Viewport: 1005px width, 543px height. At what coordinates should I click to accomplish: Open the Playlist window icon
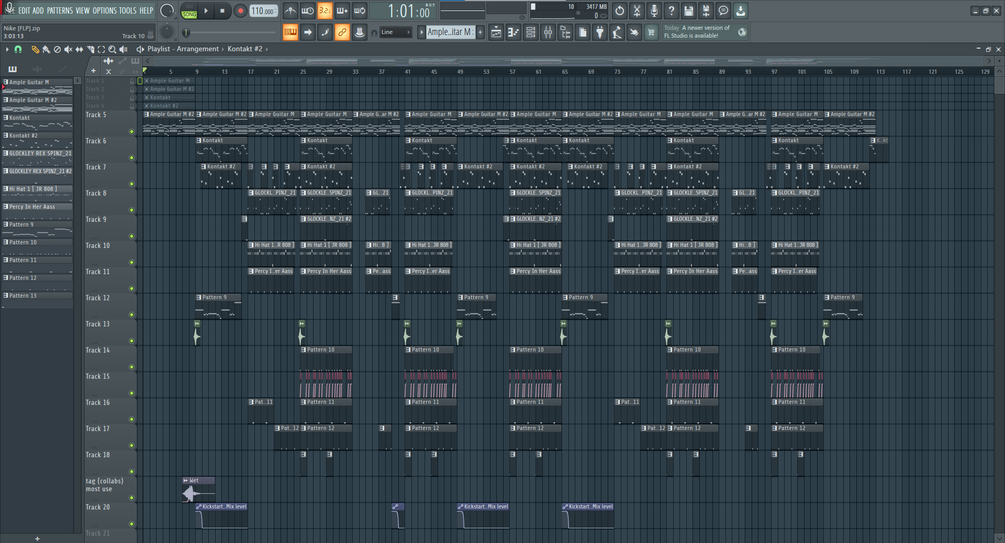(496, 32)
